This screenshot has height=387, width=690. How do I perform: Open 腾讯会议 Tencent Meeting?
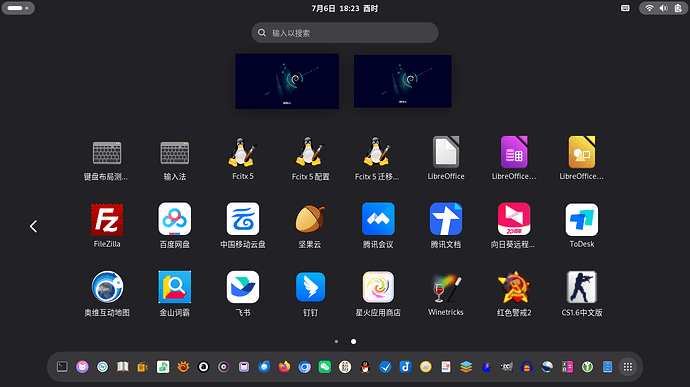[378, 226]
